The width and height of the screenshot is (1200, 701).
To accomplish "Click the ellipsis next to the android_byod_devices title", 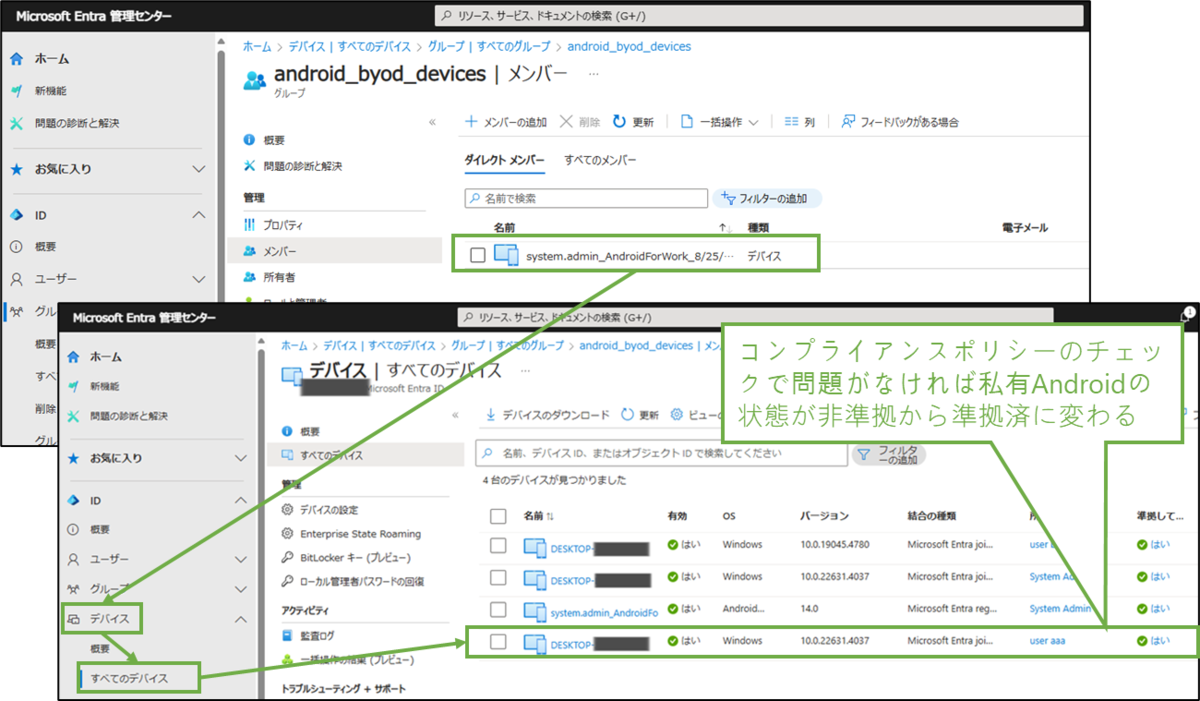I will pyautogui.click(x=594, y=74).
